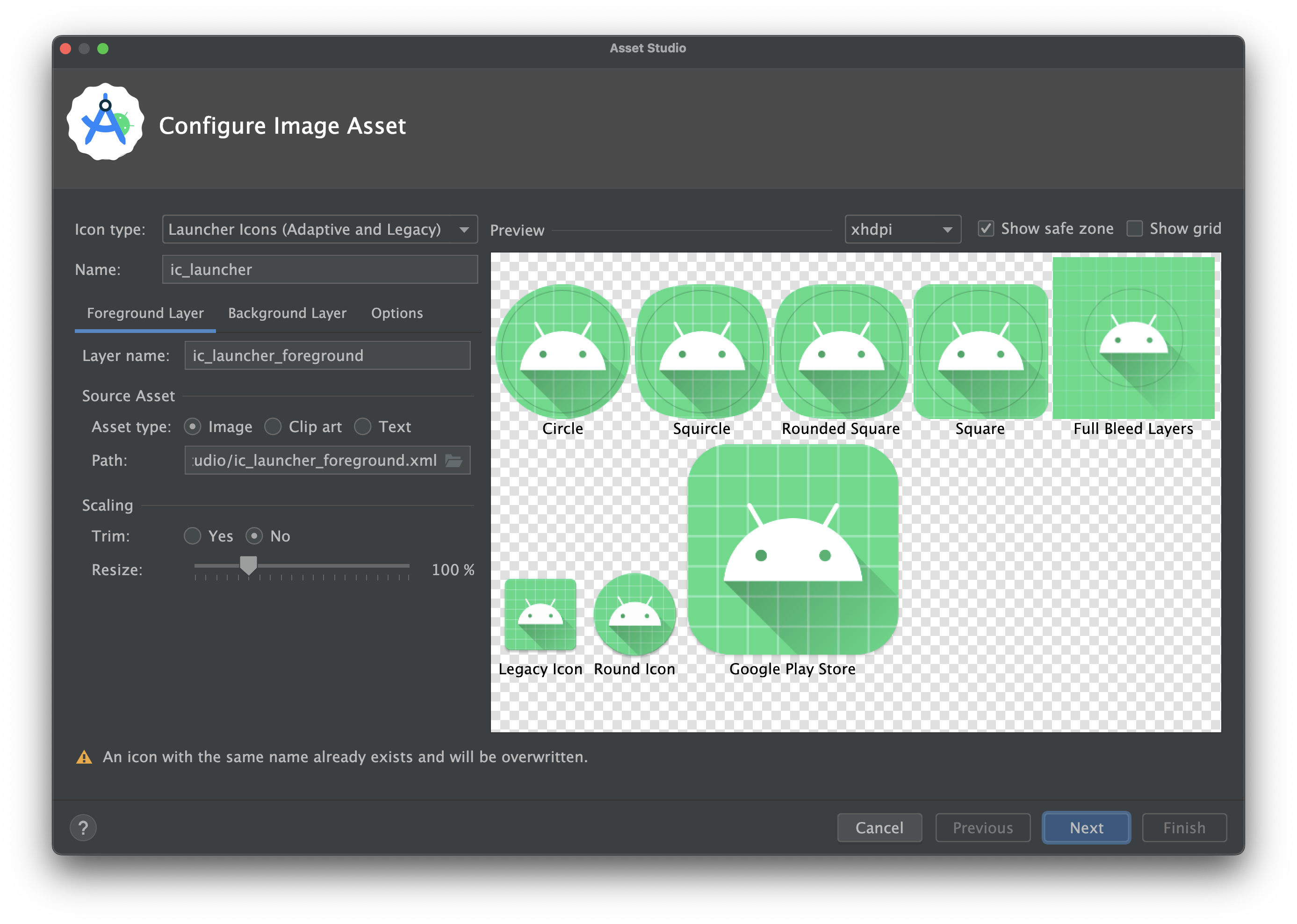The width and height of the screenshot is (1297, 924).
Task: Toggle Show safe zone checkbox
Action: coord(982,228)
